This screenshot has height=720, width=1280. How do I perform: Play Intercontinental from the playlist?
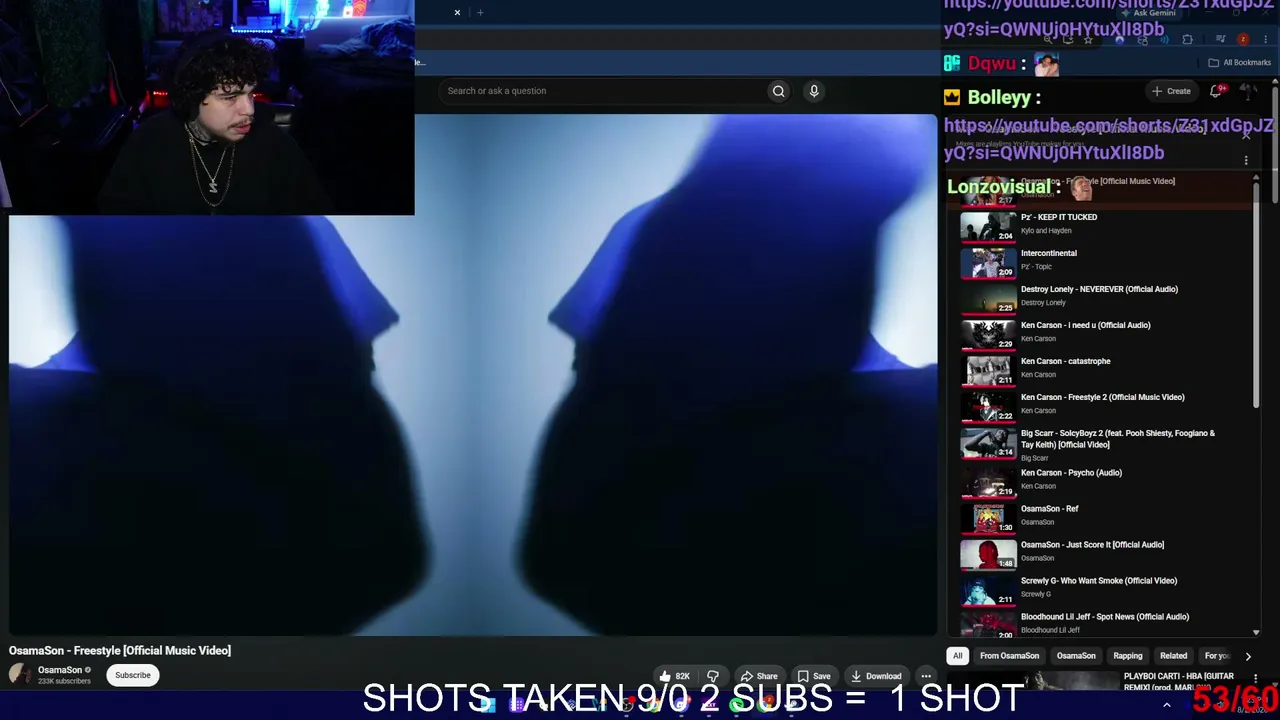point(1049,253)
